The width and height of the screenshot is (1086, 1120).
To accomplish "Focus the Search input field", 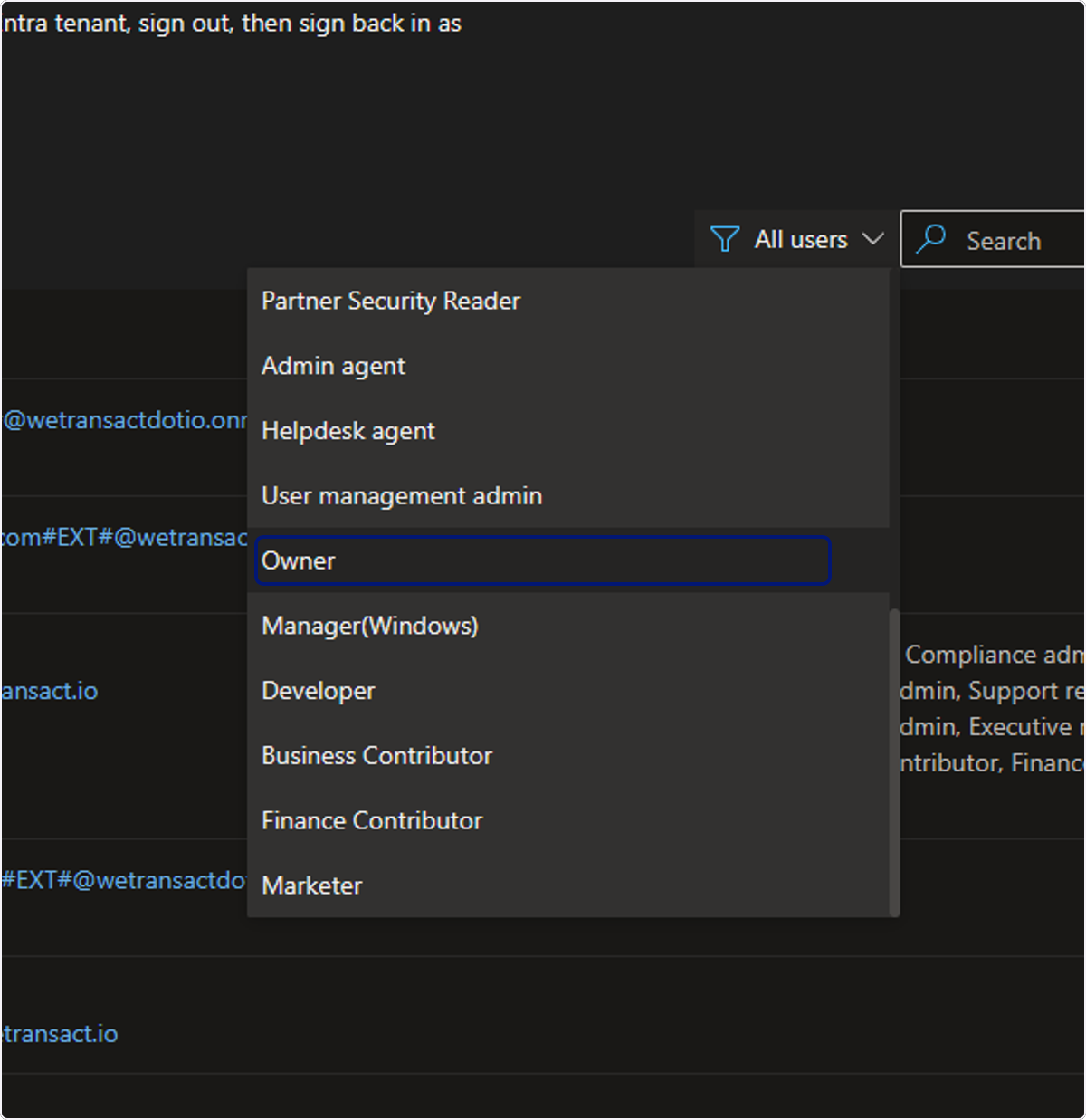I will [993, 239].
